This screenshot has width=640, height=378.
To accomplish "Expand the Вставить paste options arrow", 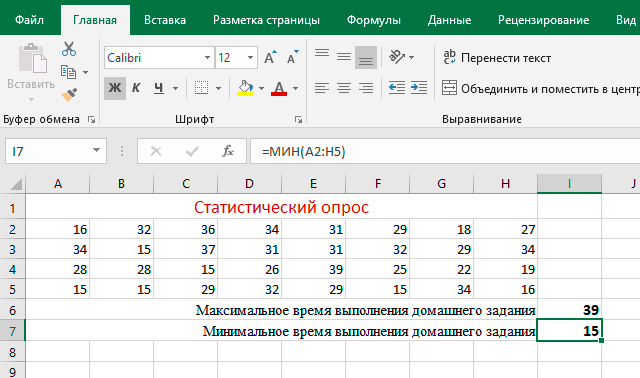I will coord(31,100).
